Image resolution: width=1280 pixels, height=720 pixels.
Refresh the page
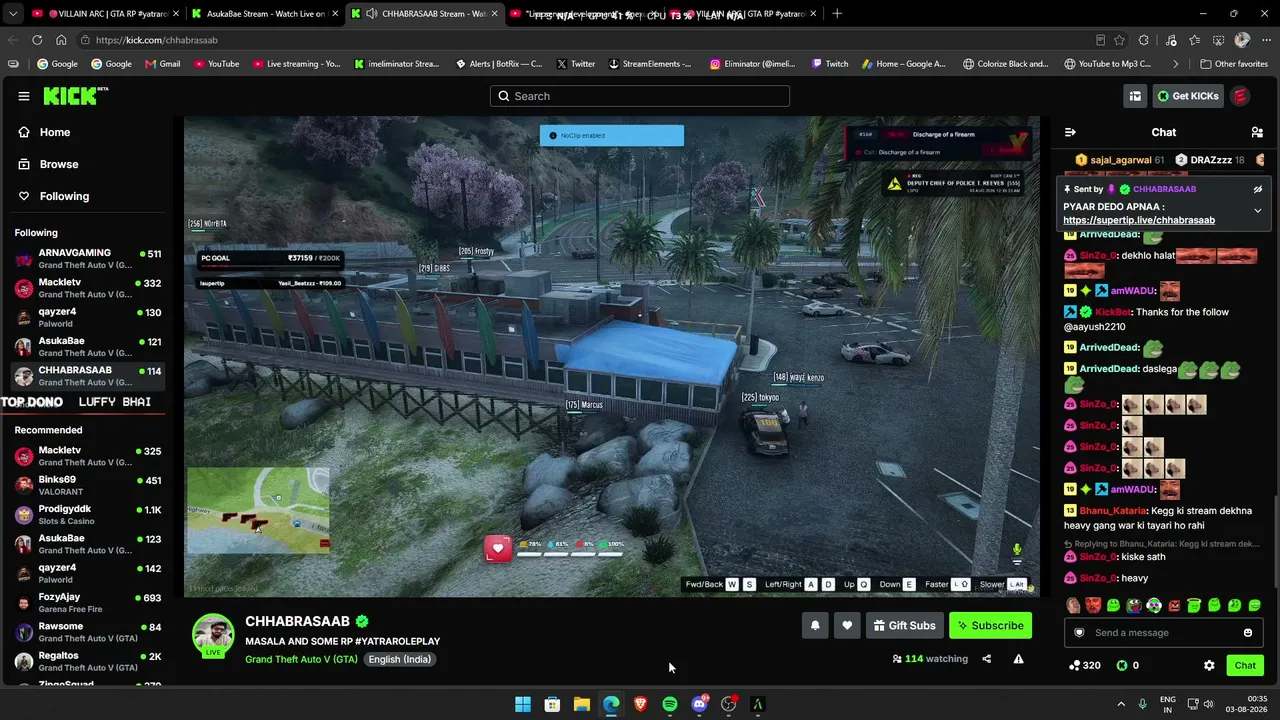tap(37, 40)
